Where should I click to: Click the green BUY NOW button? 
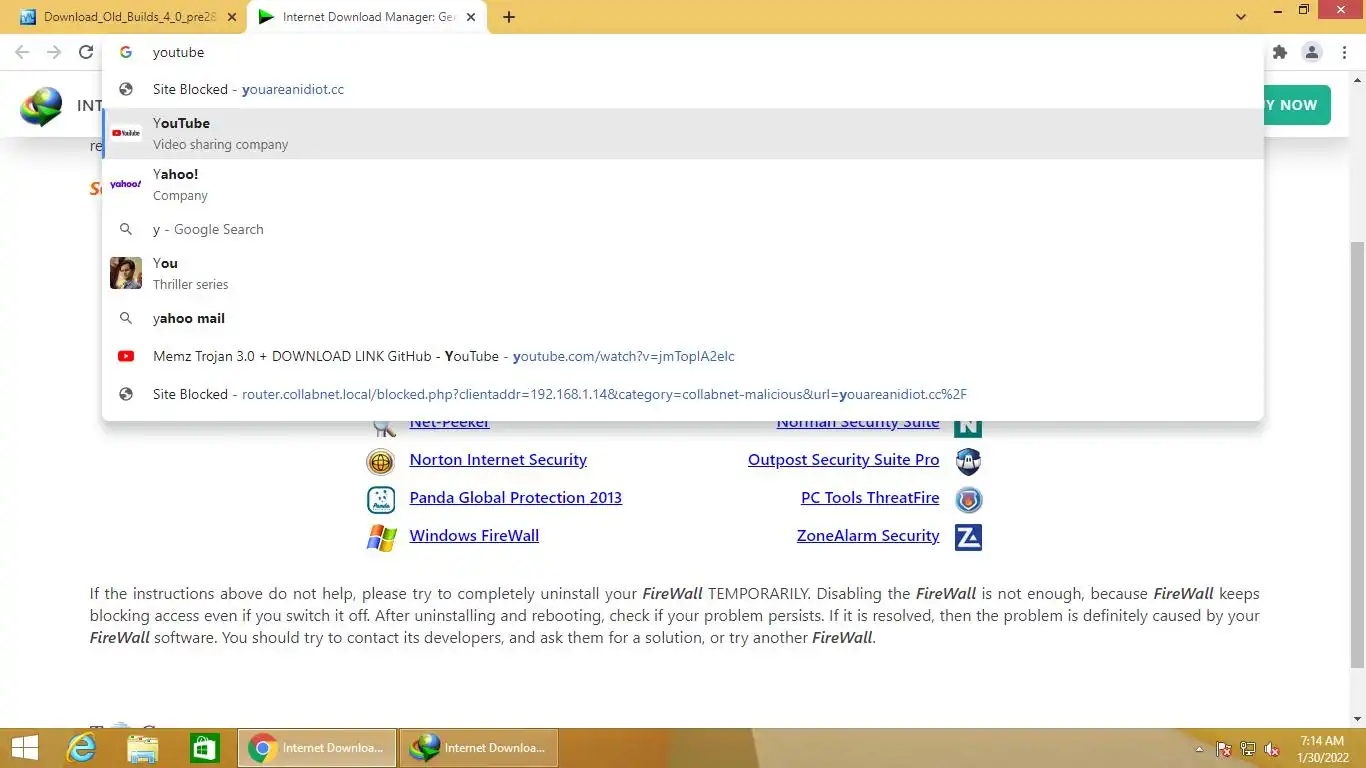(1296, 105)
